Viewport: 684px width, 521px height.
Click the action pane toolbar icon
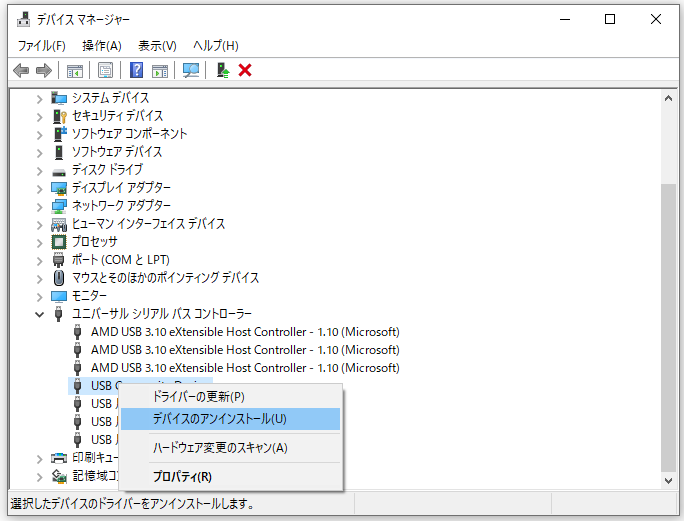(160, 70)
